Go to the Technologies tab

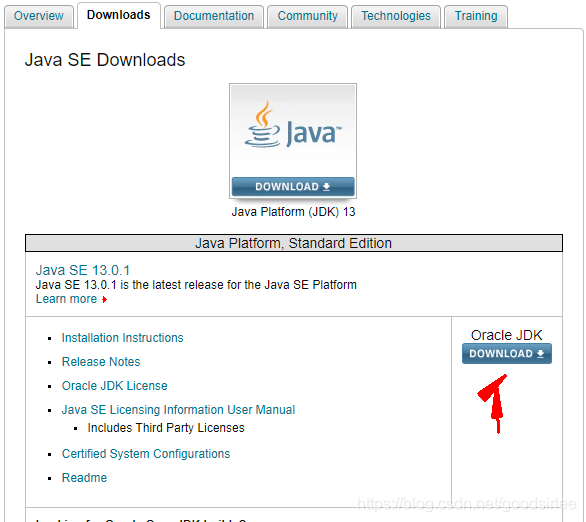tap(396, 16)
